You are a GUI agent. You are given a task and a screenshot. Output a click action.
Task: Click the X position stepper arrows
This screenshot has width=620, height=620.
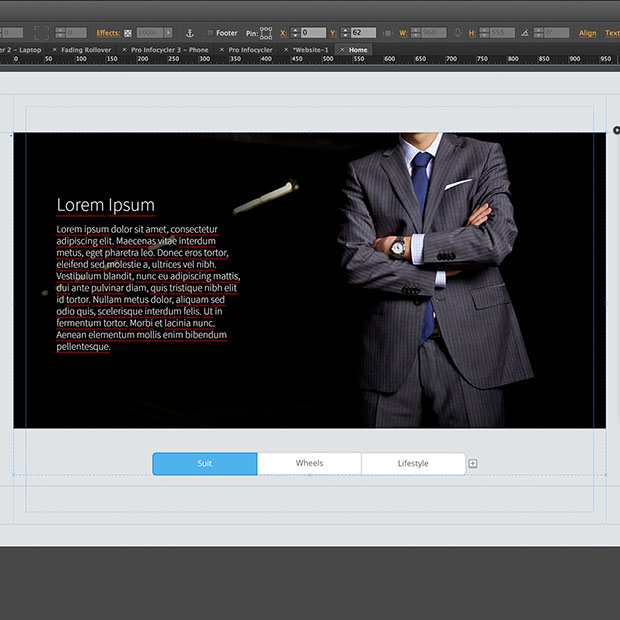click(295, 33)
